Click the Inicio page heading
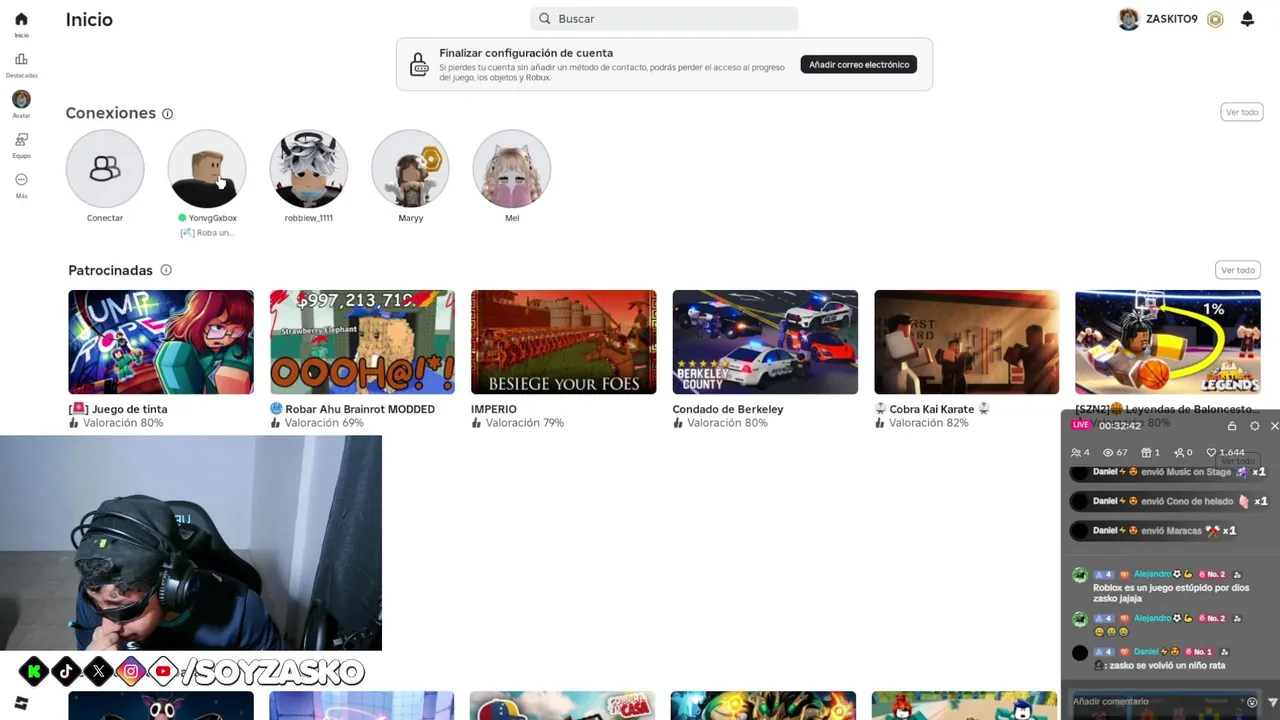1280x720 pixels. coord(89,19)
